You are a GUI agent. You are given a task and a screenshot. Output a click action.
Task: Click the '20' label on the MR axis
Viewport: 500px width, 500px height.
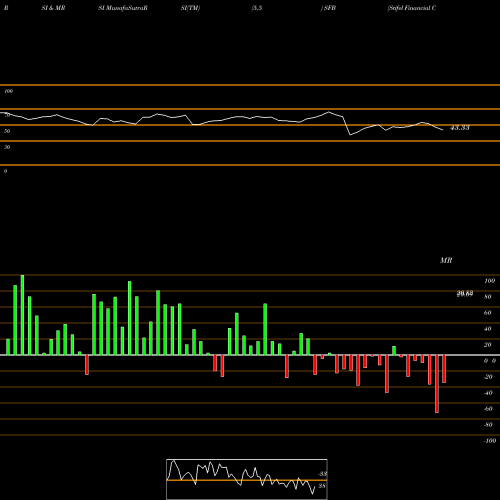[488, 345]
